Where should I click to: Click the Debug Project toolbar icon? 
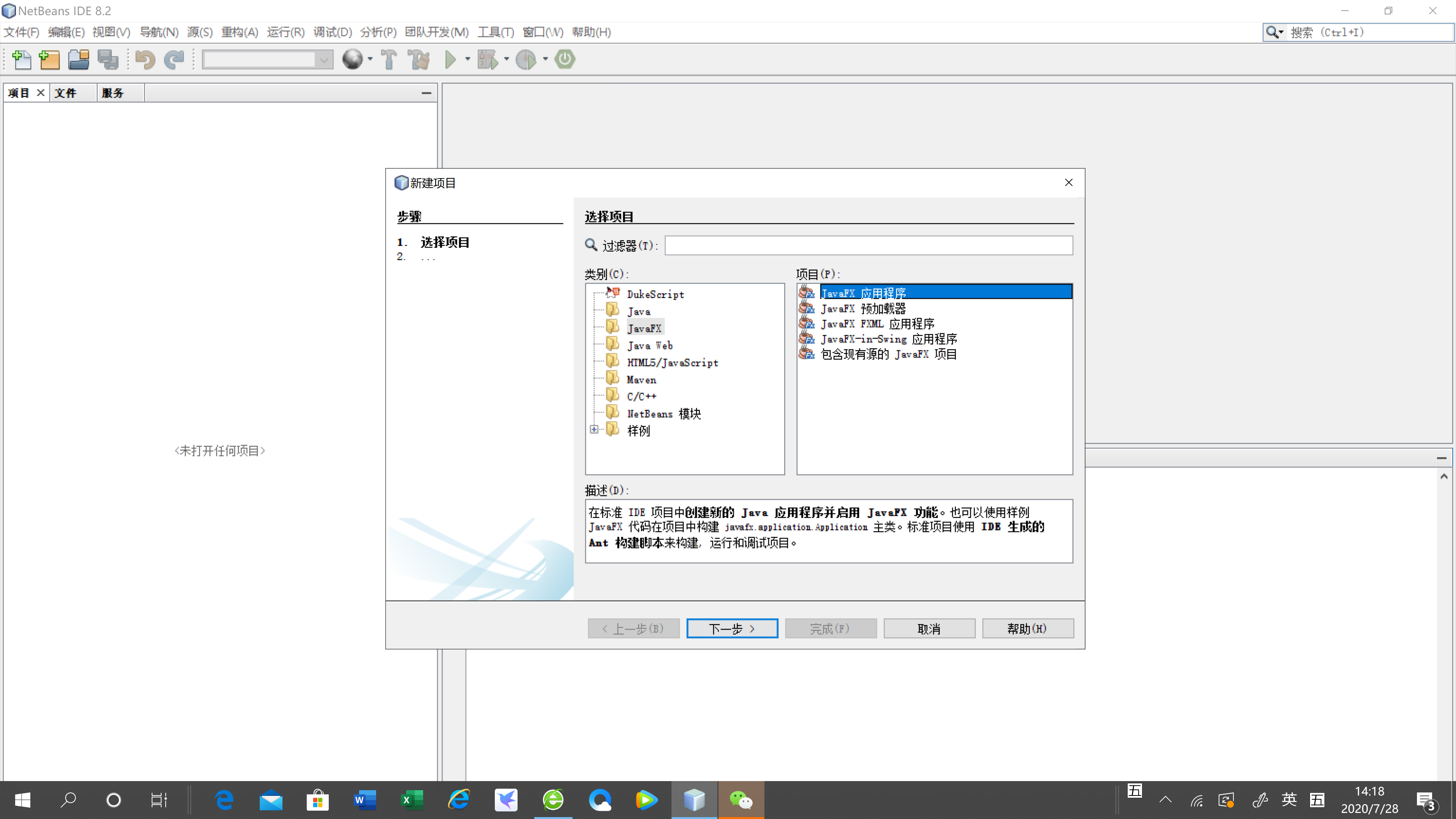[x=488, y=60]
